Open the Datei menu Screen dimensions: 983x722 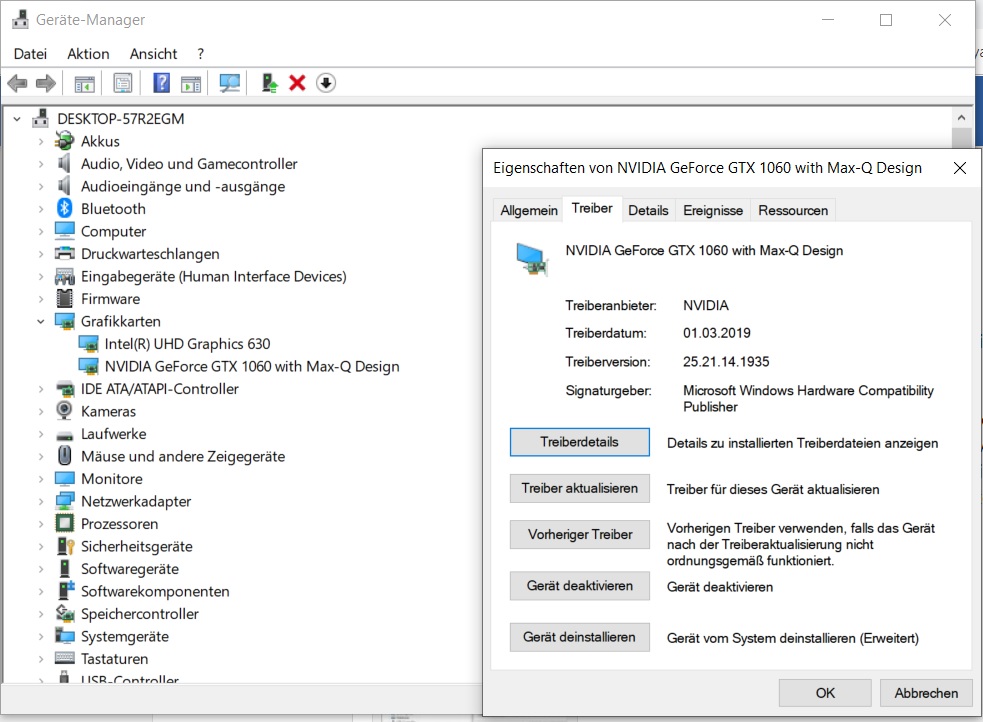click(x=30, y=54)
